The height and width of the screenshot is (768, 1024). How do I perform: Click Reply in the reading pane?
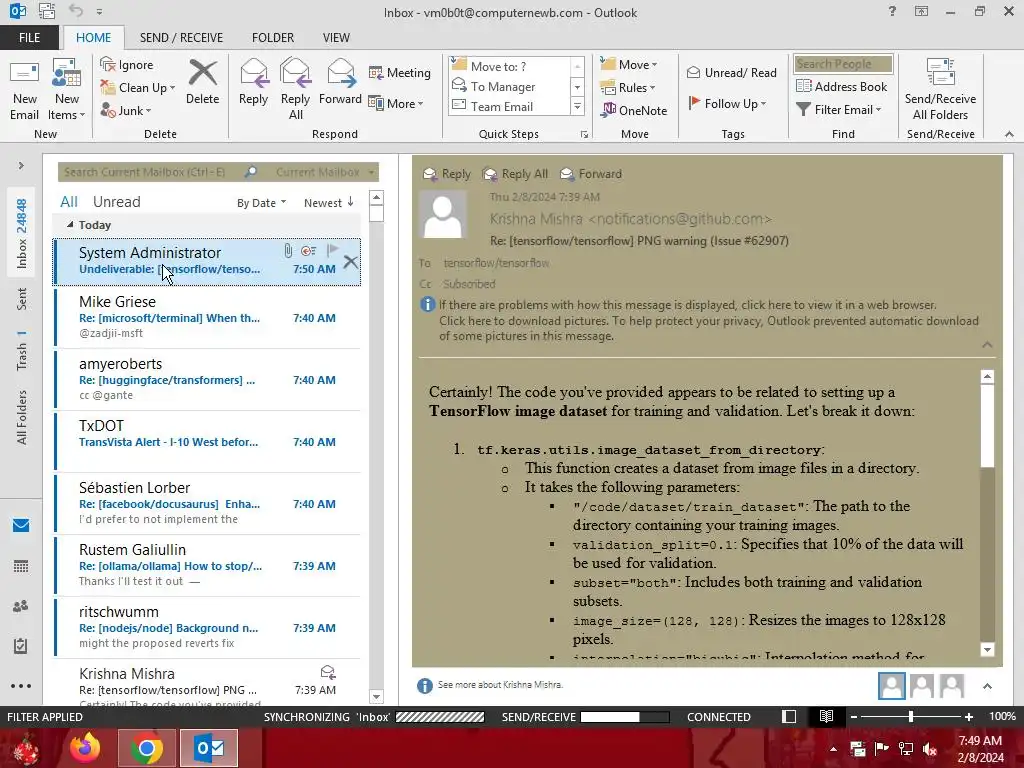pos(447,174)
